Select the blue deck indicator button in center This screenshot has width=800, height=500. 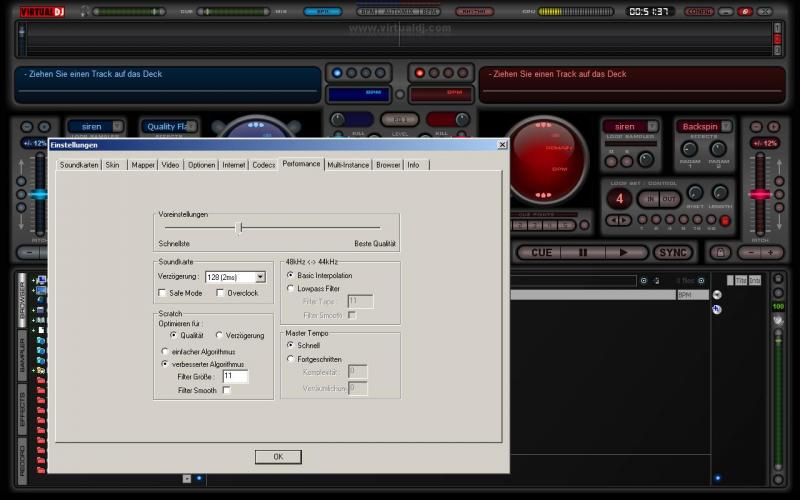(x=337, y=73)
